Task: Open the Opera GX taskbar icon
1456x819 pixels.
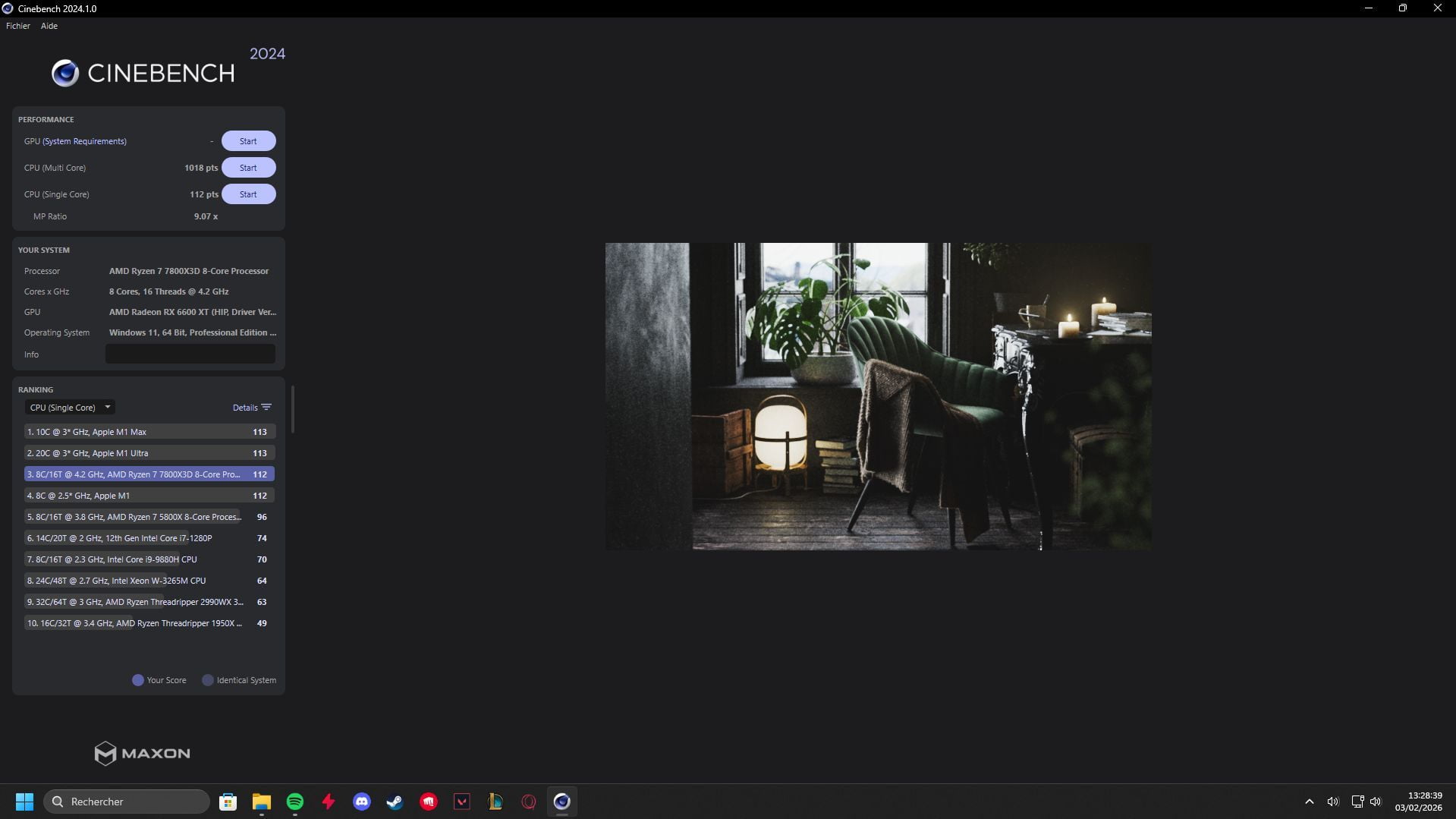Action: click(x=529, y=802)
